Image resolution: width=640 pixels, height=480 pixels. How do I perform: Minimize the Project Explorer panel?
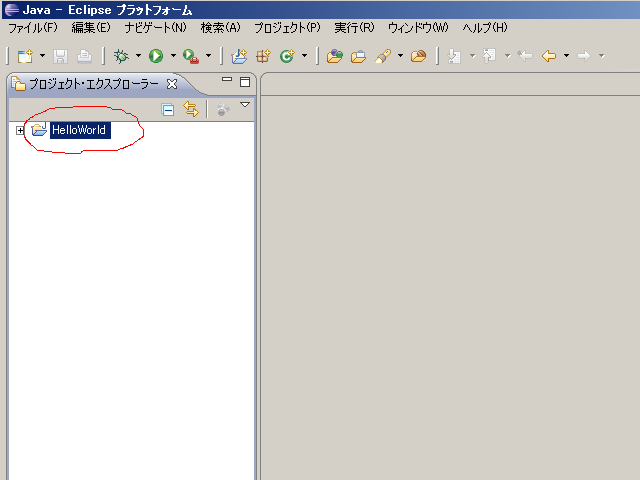(227, 80)
